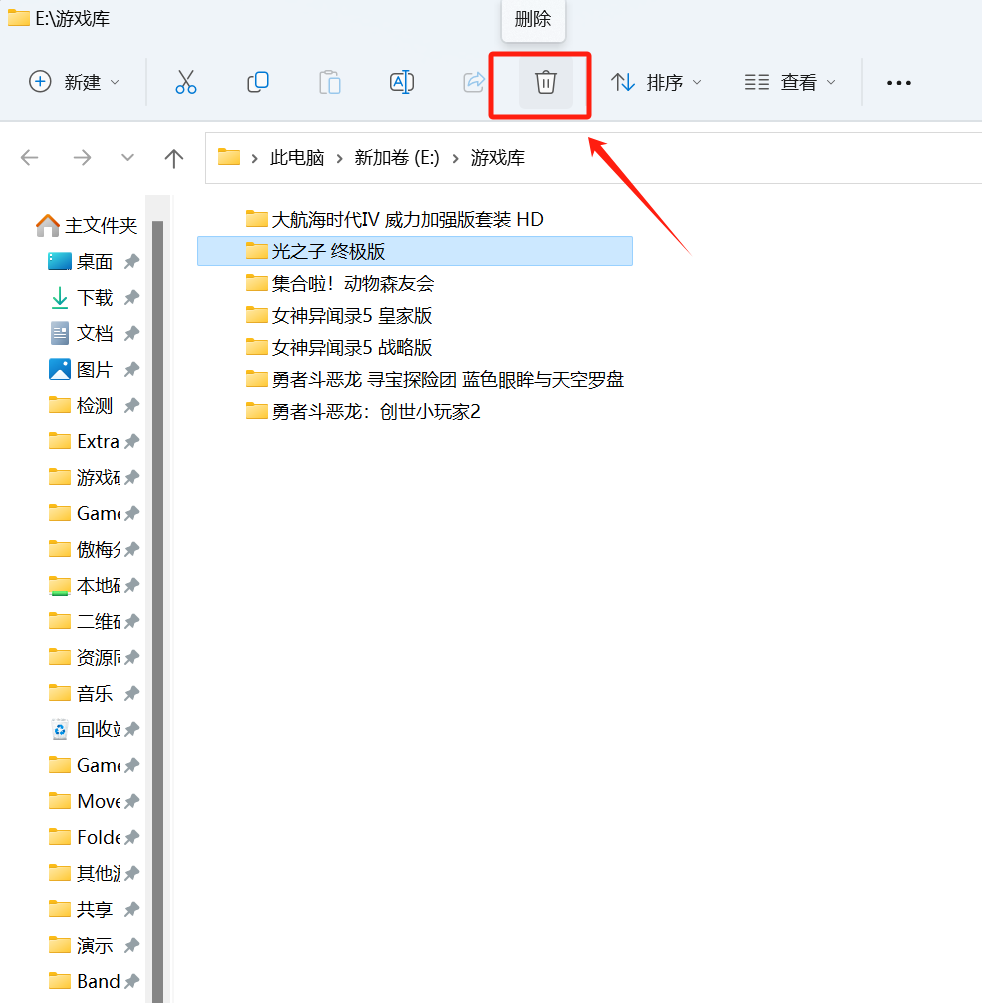The height and width of the screenshot is (1003, 982).
Task: Select folder 勇者斗恶龙：创世小玩家2
Action: (415, 411)
